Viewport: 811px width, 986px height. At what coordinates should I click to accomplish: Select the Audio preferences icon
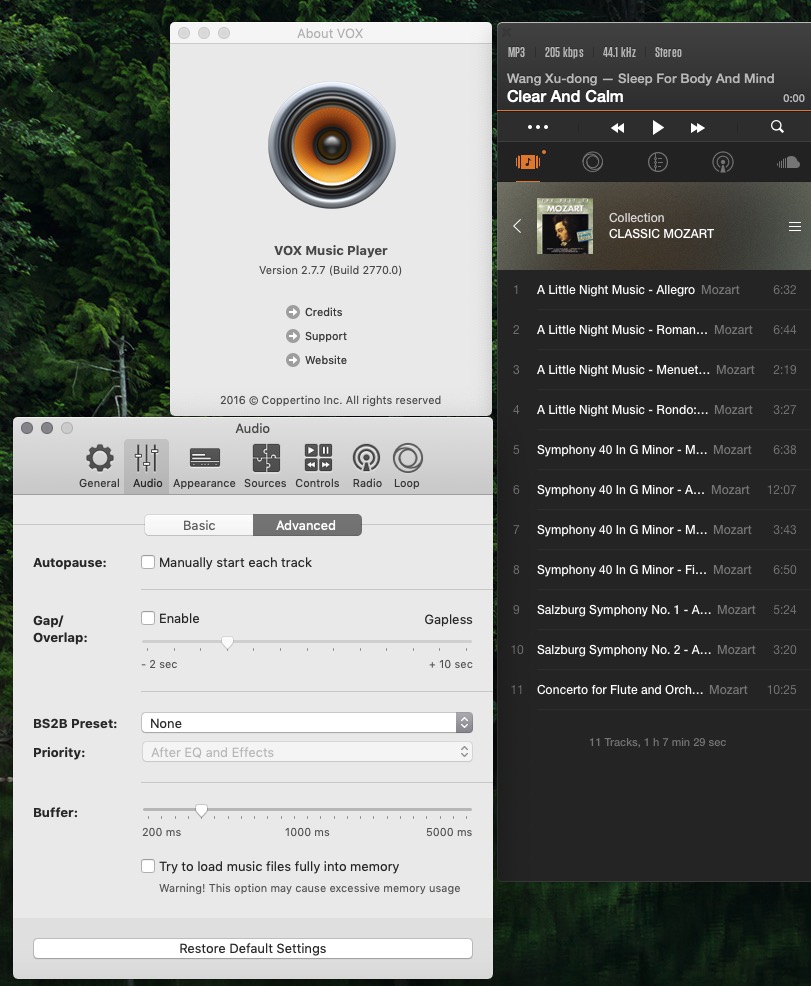pyautogui.click(x=147, y=466)
